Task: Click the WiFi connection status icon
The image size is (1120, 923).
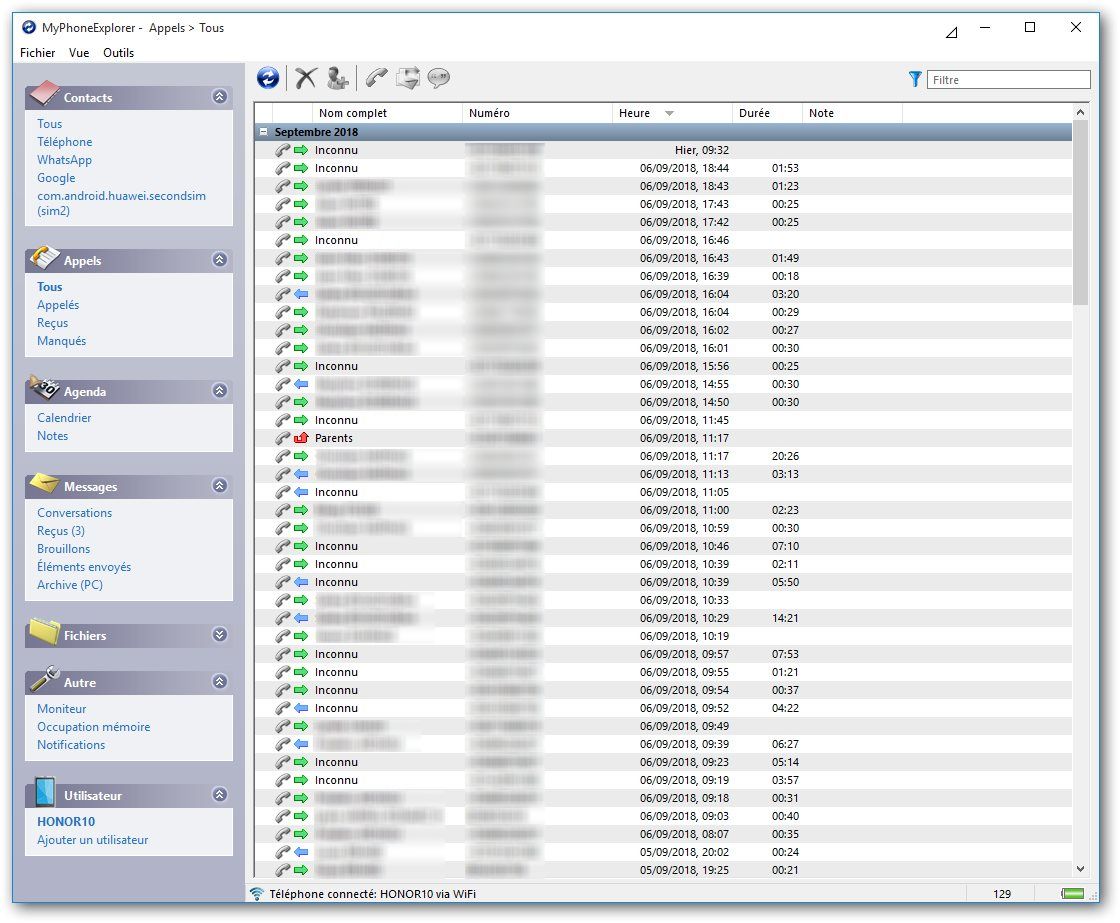Action: click(257, 894)
